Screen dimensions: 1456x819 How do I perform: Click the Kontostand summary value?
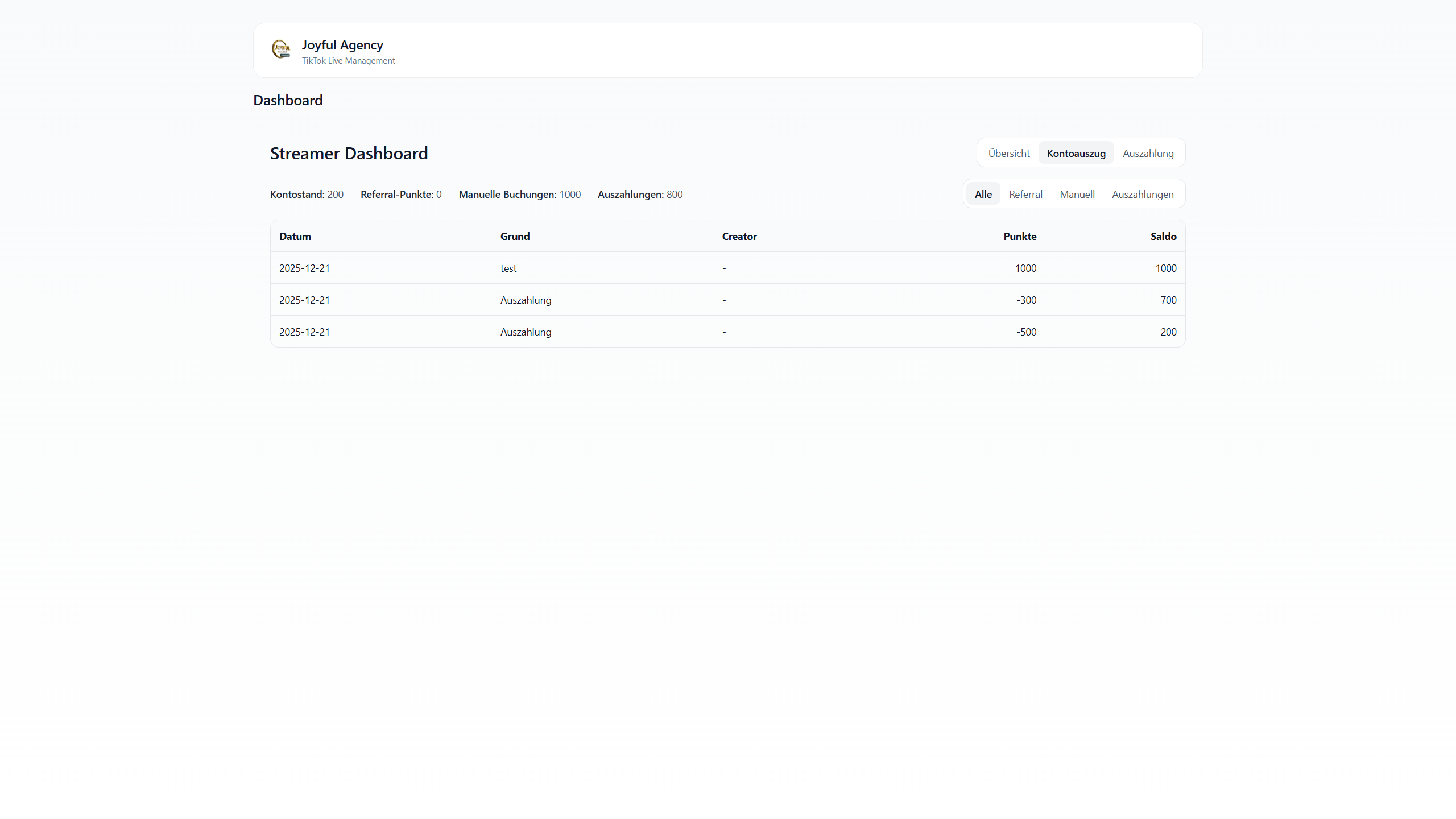335,194
